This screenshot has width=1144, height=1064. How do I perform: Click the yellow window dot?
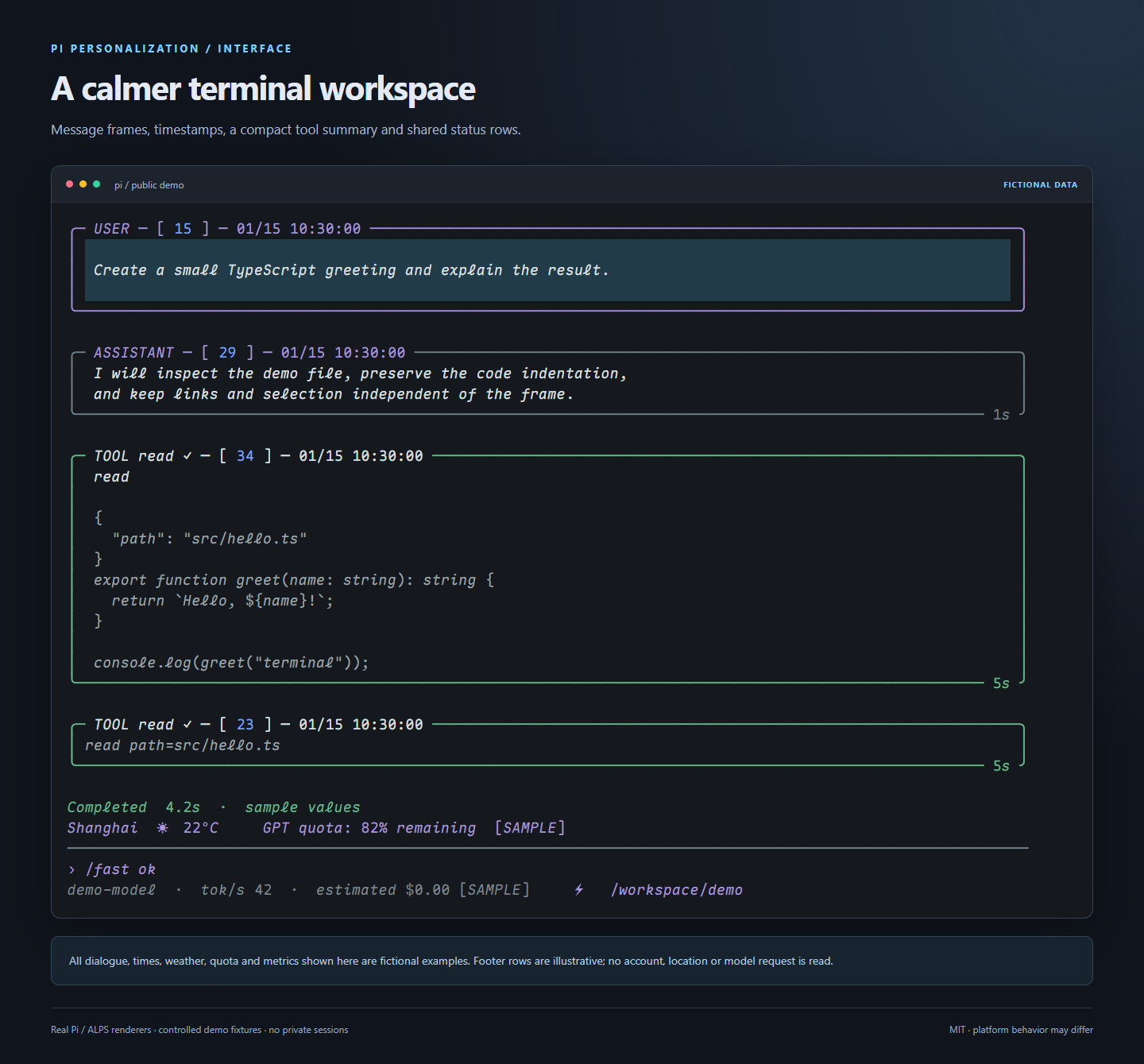83,184
